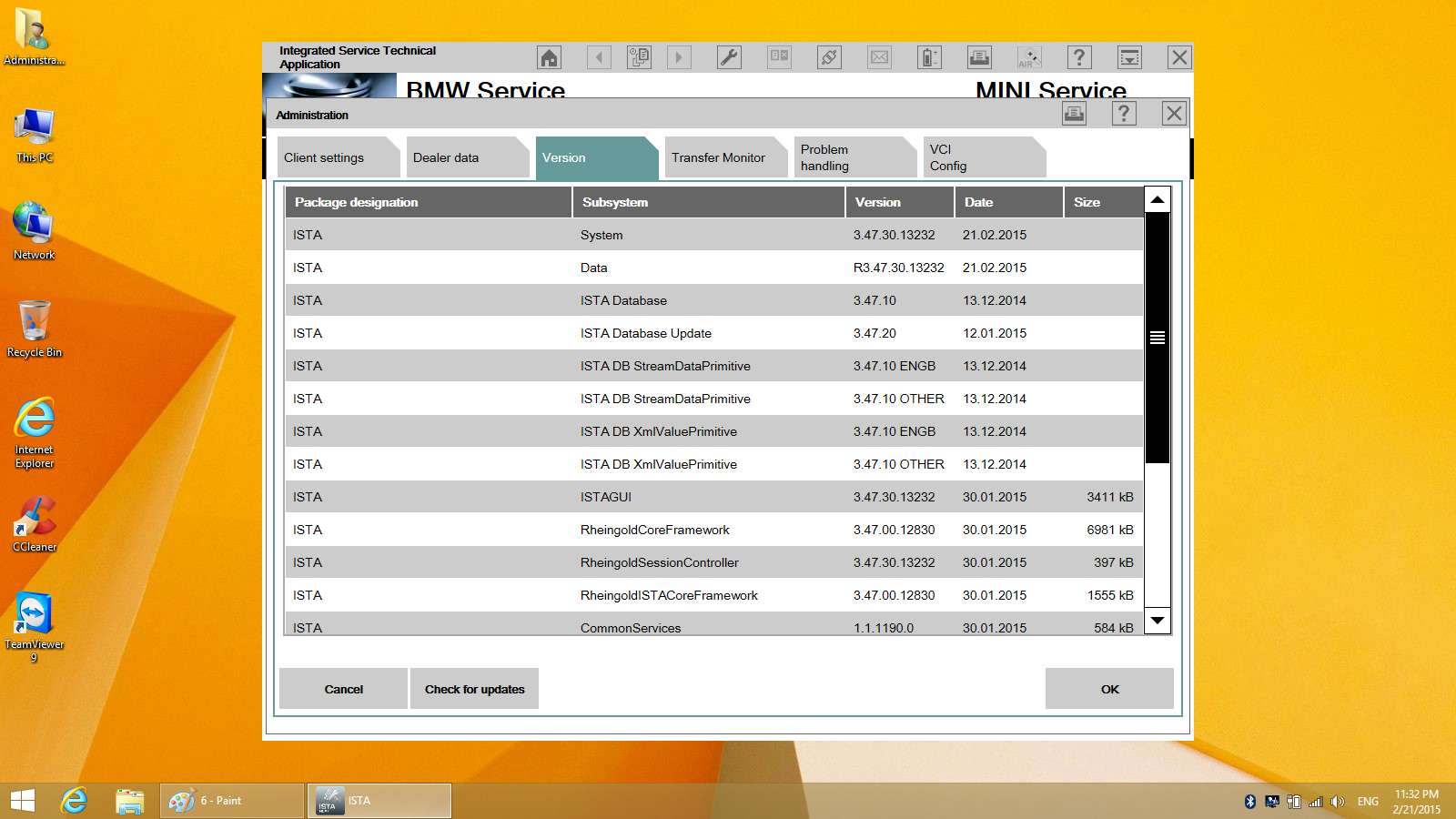The width and height of the screenshot is (1456, 819).
Task: Select the ISTAGUI row
Action: 714,497
